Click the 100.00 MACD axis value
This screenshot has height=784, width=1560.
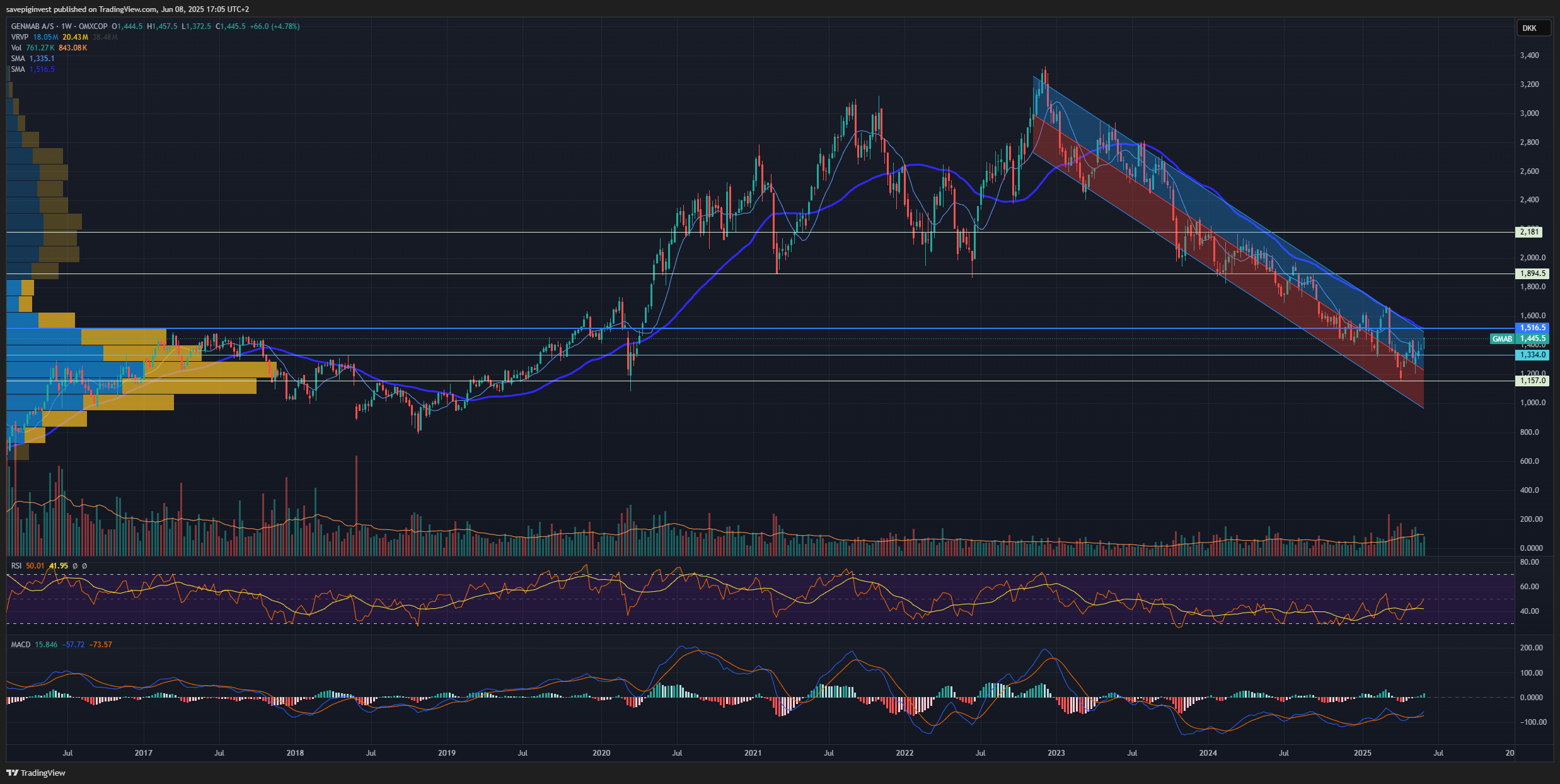pyautogui.click(x=1532, y=673)
